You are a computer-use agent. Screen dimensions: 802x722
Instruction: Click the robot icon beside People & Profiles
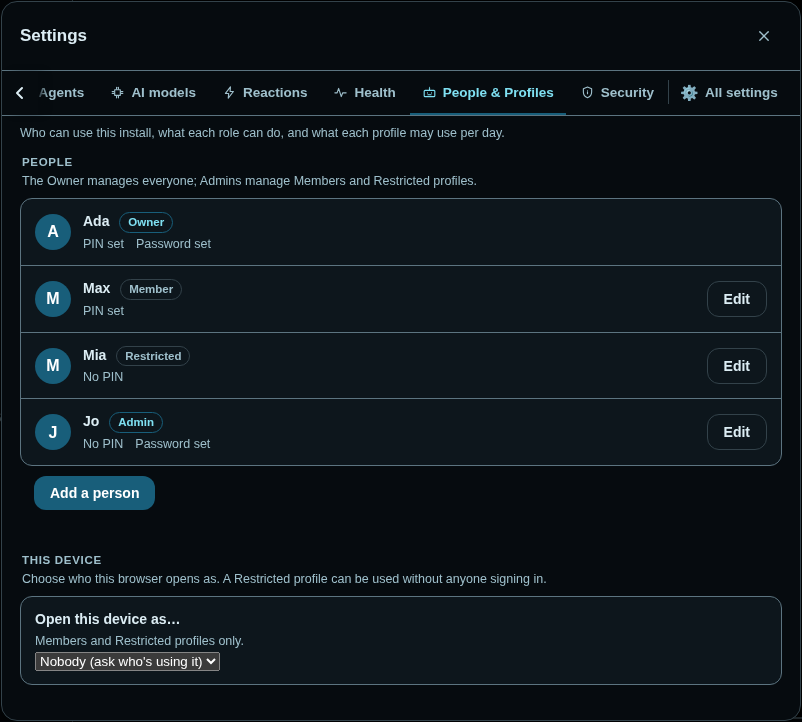[x=429, y=93]
